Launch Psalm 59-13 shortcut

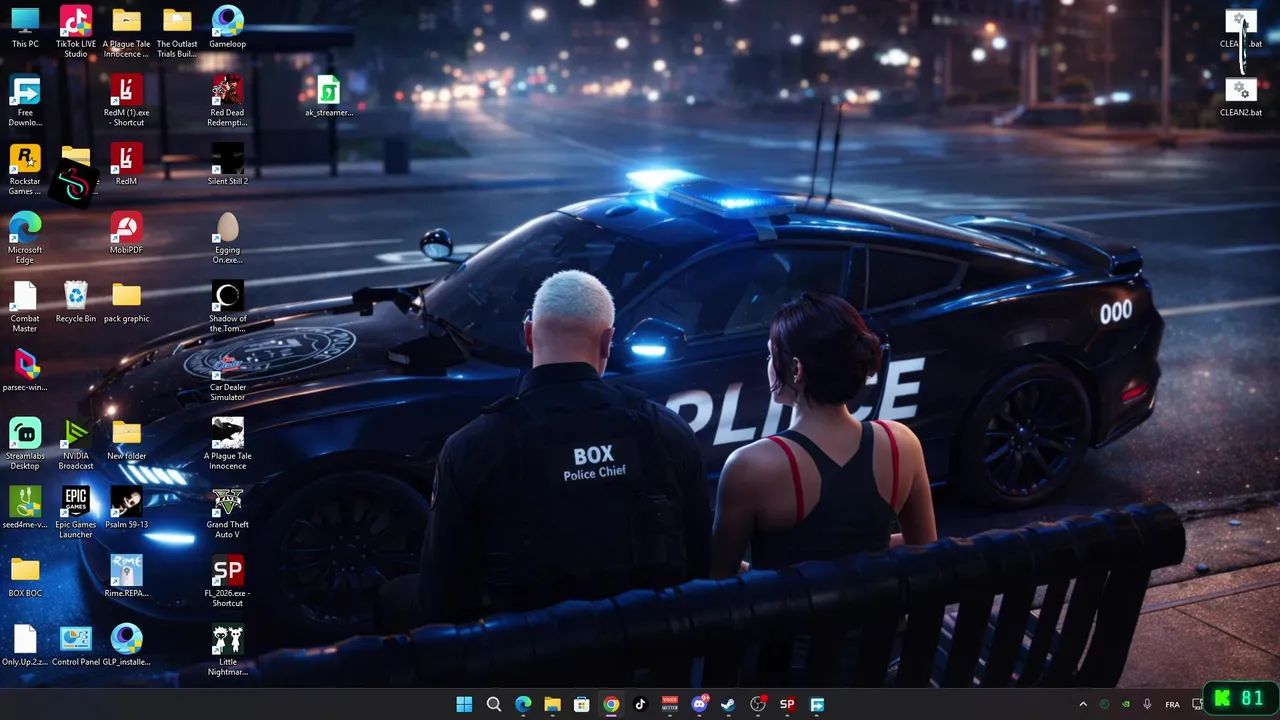coord(126,508)
